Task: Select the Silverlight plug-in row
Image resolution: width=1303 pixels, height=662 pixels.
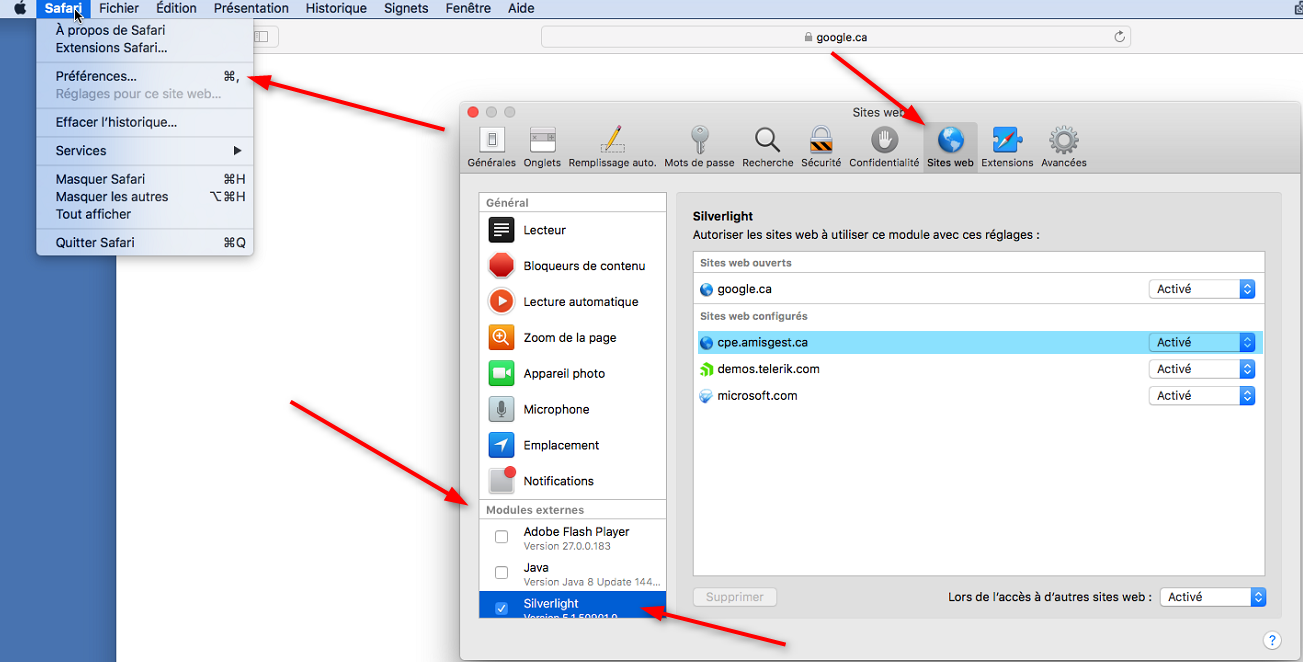Action: tap(572, 605)
